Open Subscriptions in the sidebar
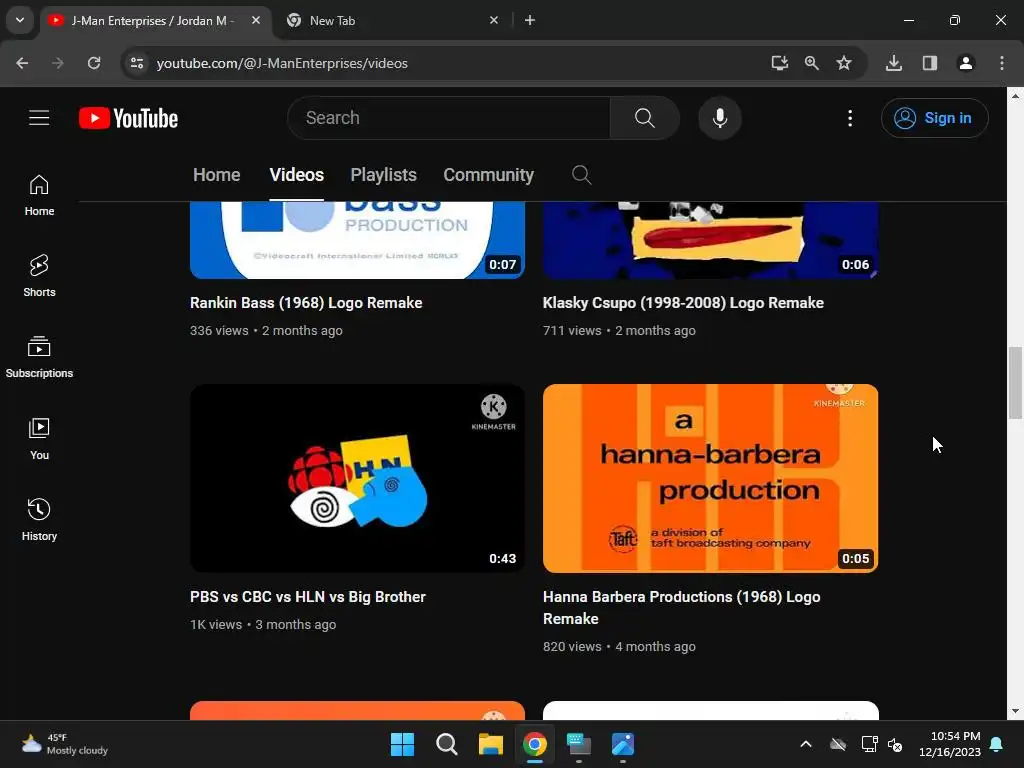 pos(39,357)
